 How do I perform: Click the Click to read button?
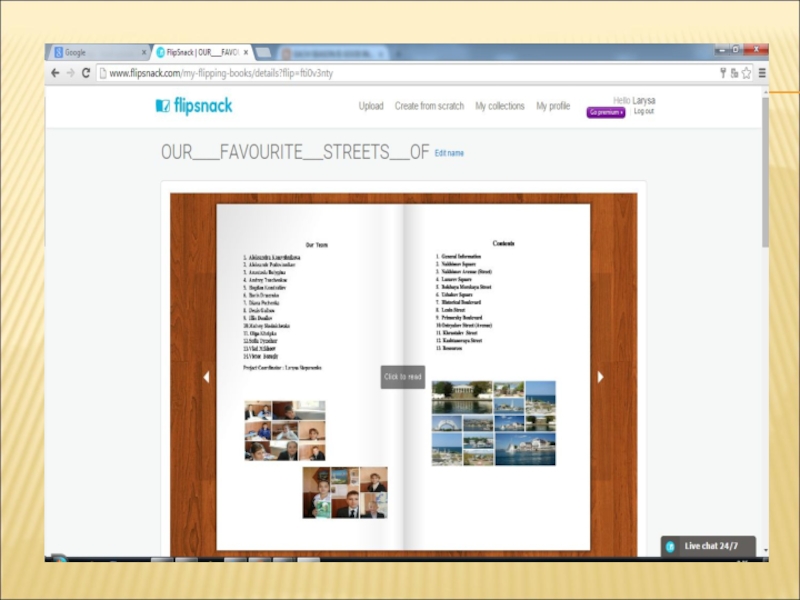pos(403,377)
